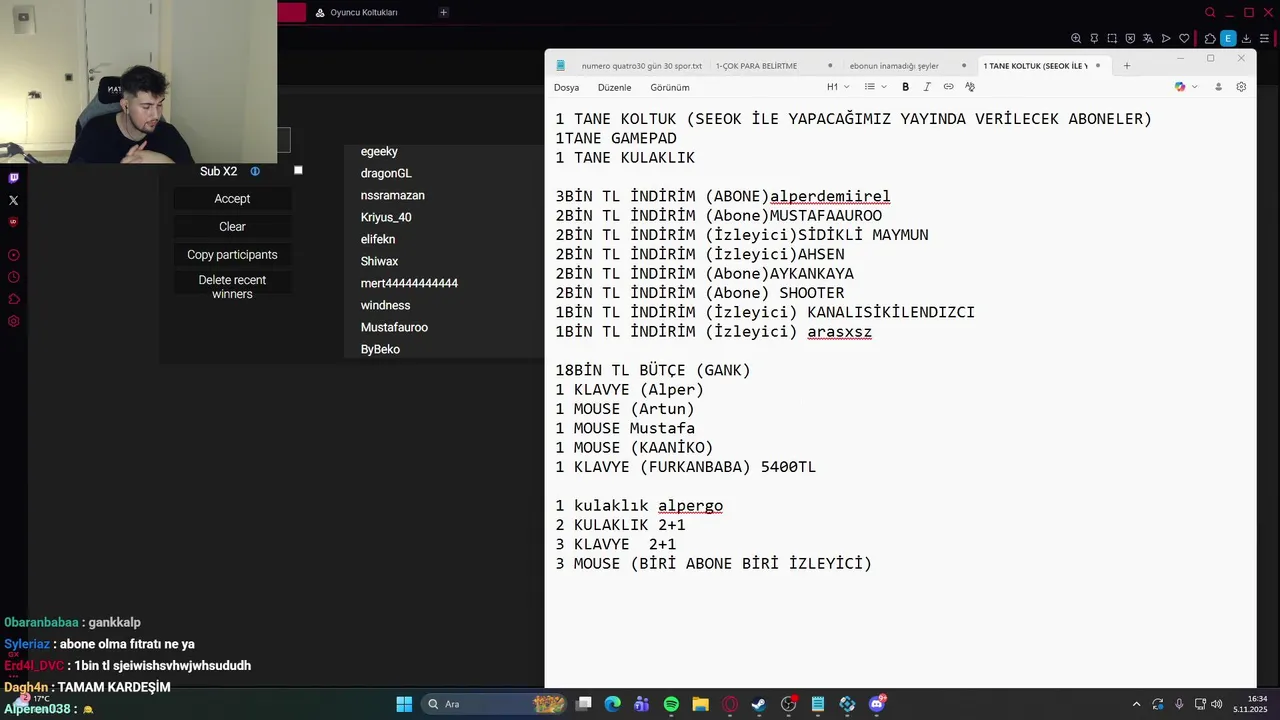The width and height of the screenshot is (1280, 720).
Task: Open the X (Twitter) sidebar icon
Action: 13,200
